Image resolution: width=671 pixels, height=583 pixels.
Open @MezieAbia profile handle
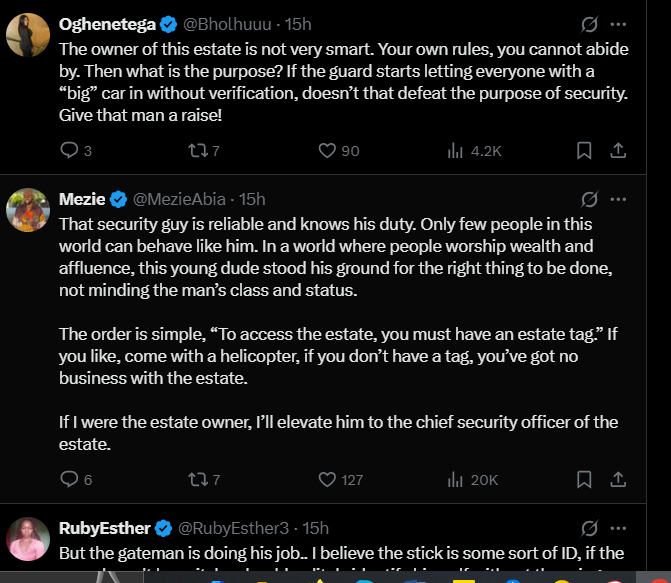coord(179,199)
